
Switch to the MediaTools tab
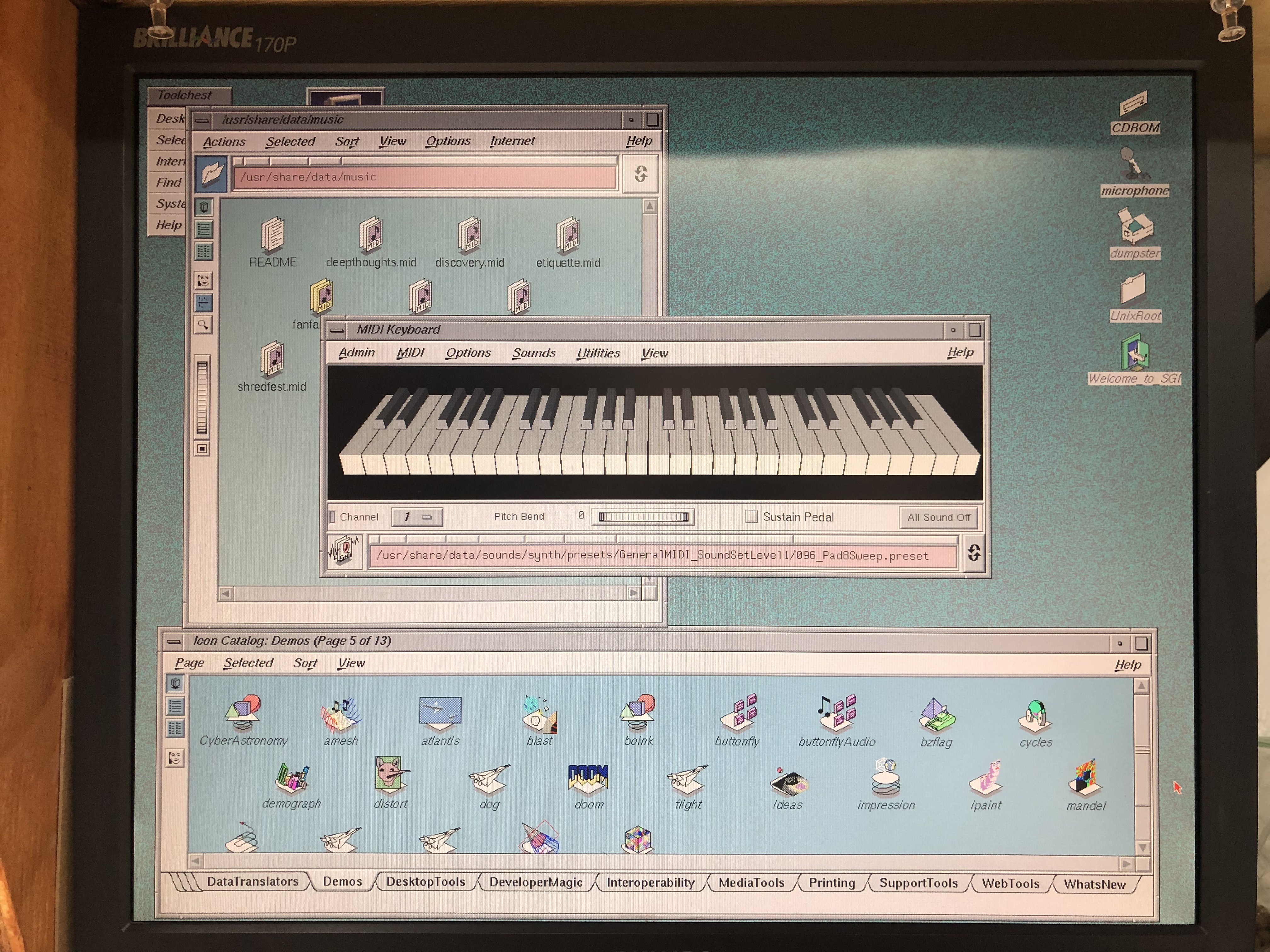[x=751, y=882]
